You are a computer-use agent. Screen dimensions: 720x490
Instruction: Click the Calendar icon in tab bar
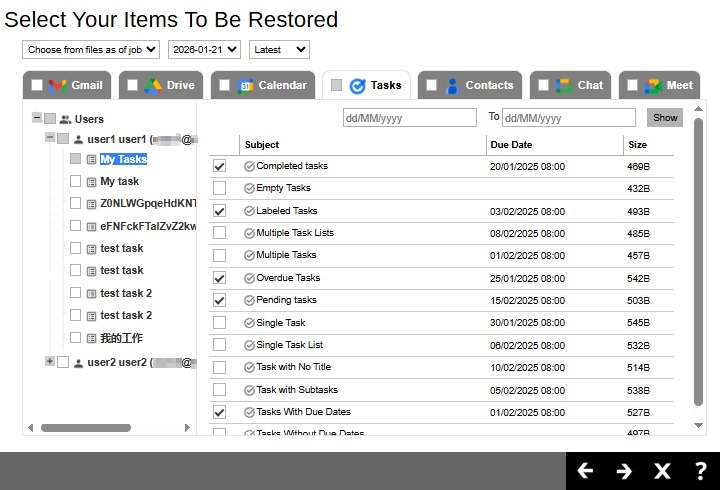pyautogui.click(x=246, y=85)
